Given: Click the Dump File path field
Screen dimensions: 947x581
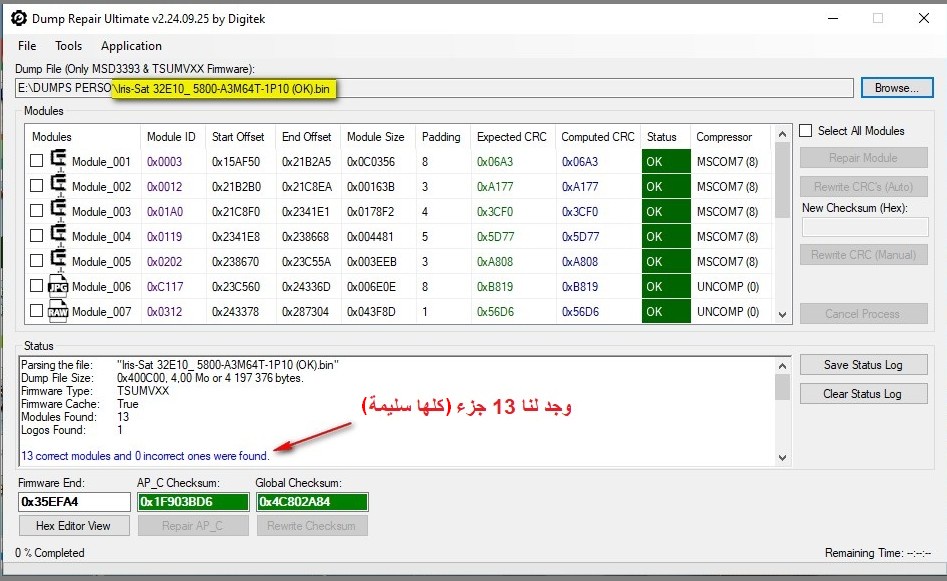Looking at the screenshot, I should pos(434,88).
